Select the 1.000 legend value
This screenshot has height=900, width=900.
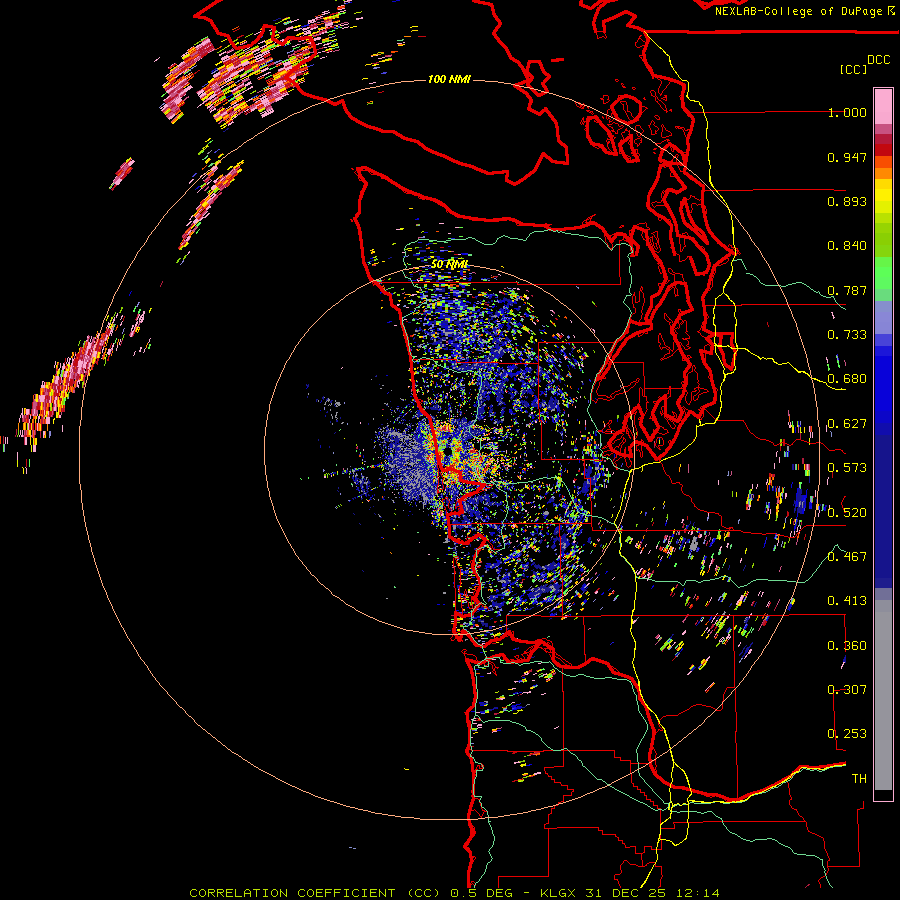click(x=847, y=112)
